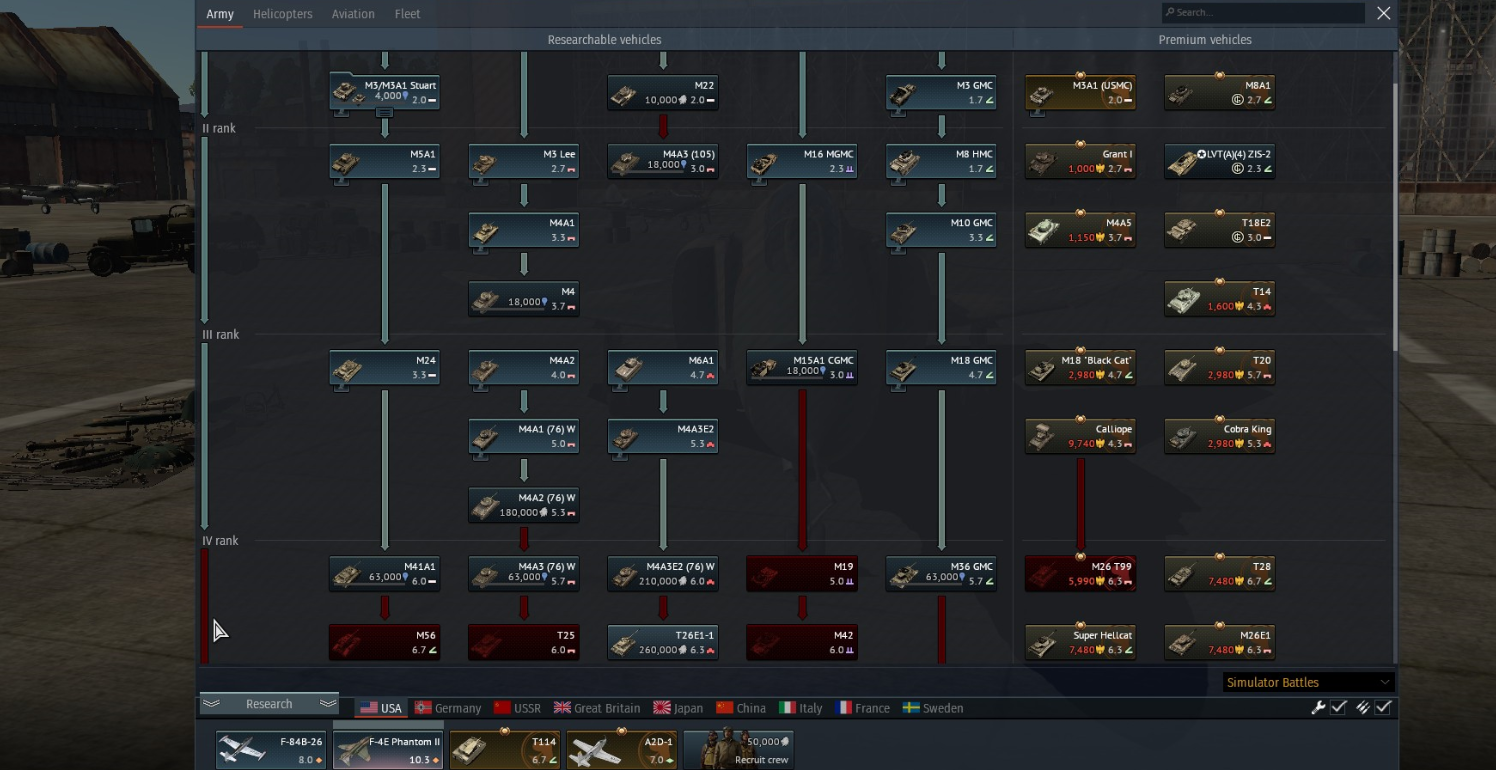Select the premium T28 card
Viewport: 1496px width, 770px height.
(1220, 574)
